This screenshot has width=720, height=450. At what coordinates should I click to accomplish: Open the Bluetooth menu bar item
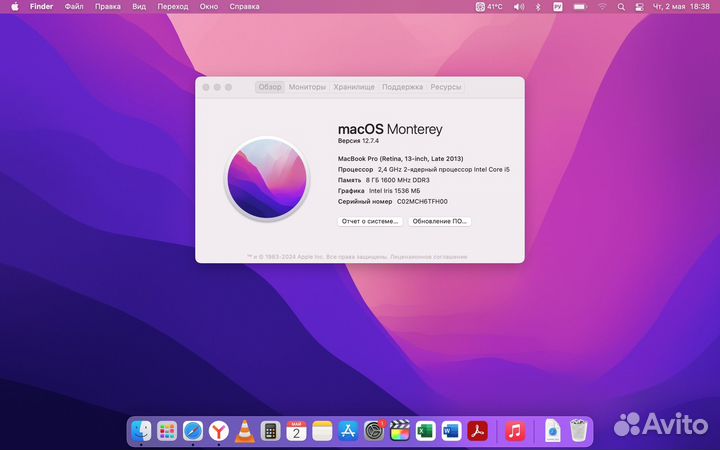pyautogui.click(x=539, y=6)
